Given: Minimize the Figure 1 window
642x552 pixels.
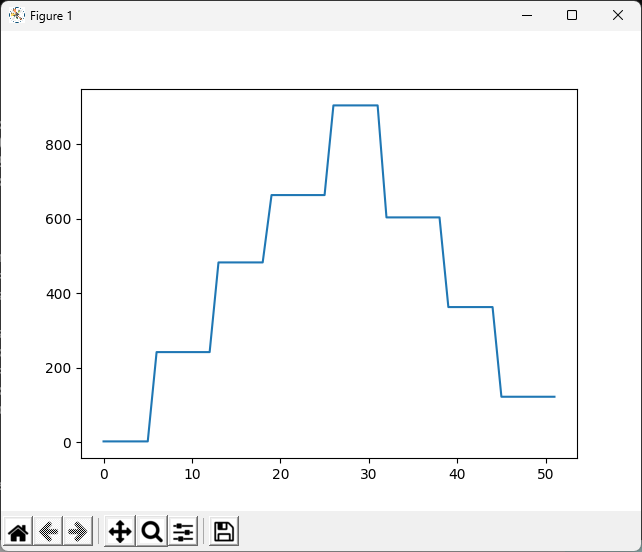Looking at the screenshot, I should (x=525, y=15).
